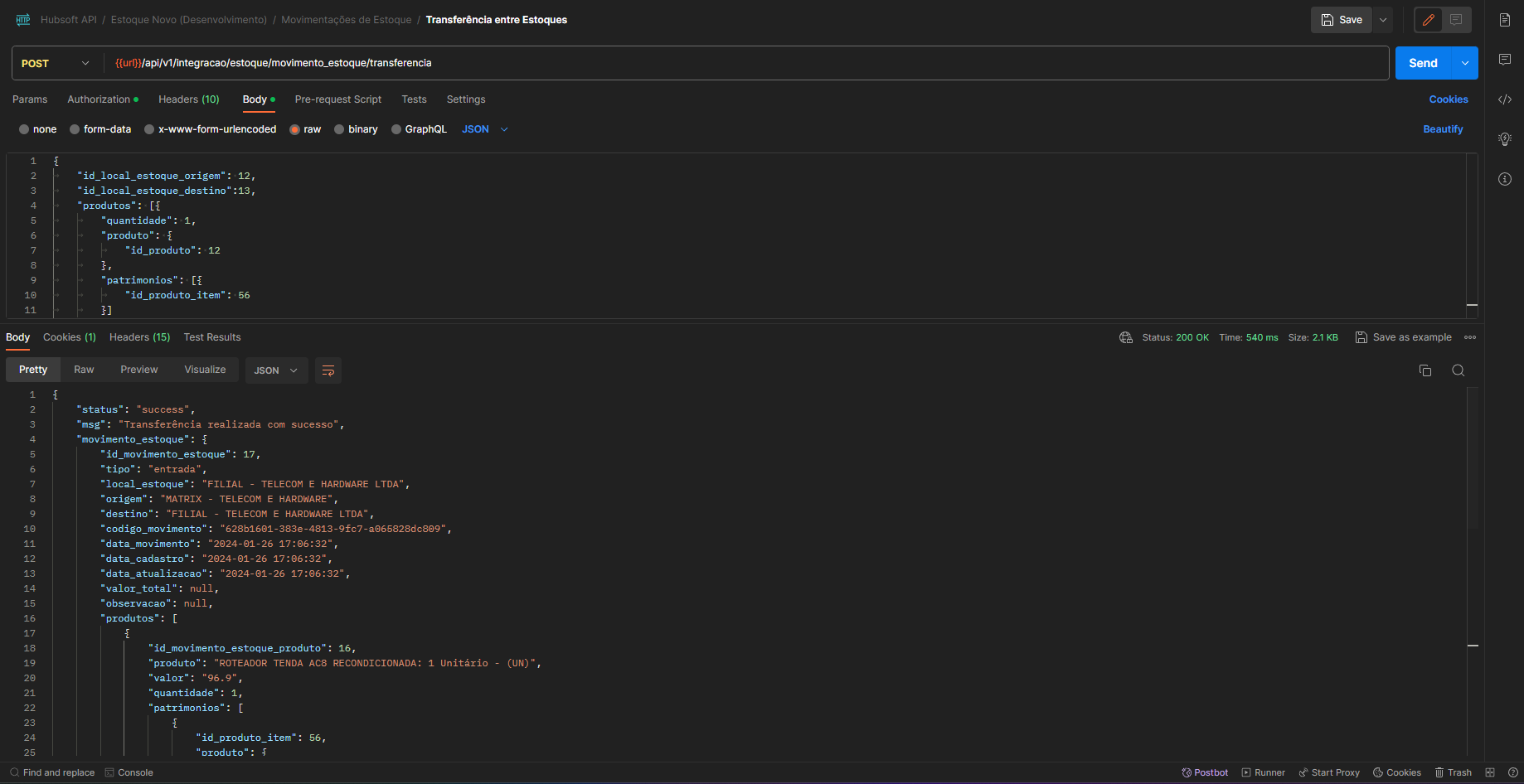Viewport: 1524px width, 784px height.
Task: Select the binary body radio button
Action: point(339,129)
